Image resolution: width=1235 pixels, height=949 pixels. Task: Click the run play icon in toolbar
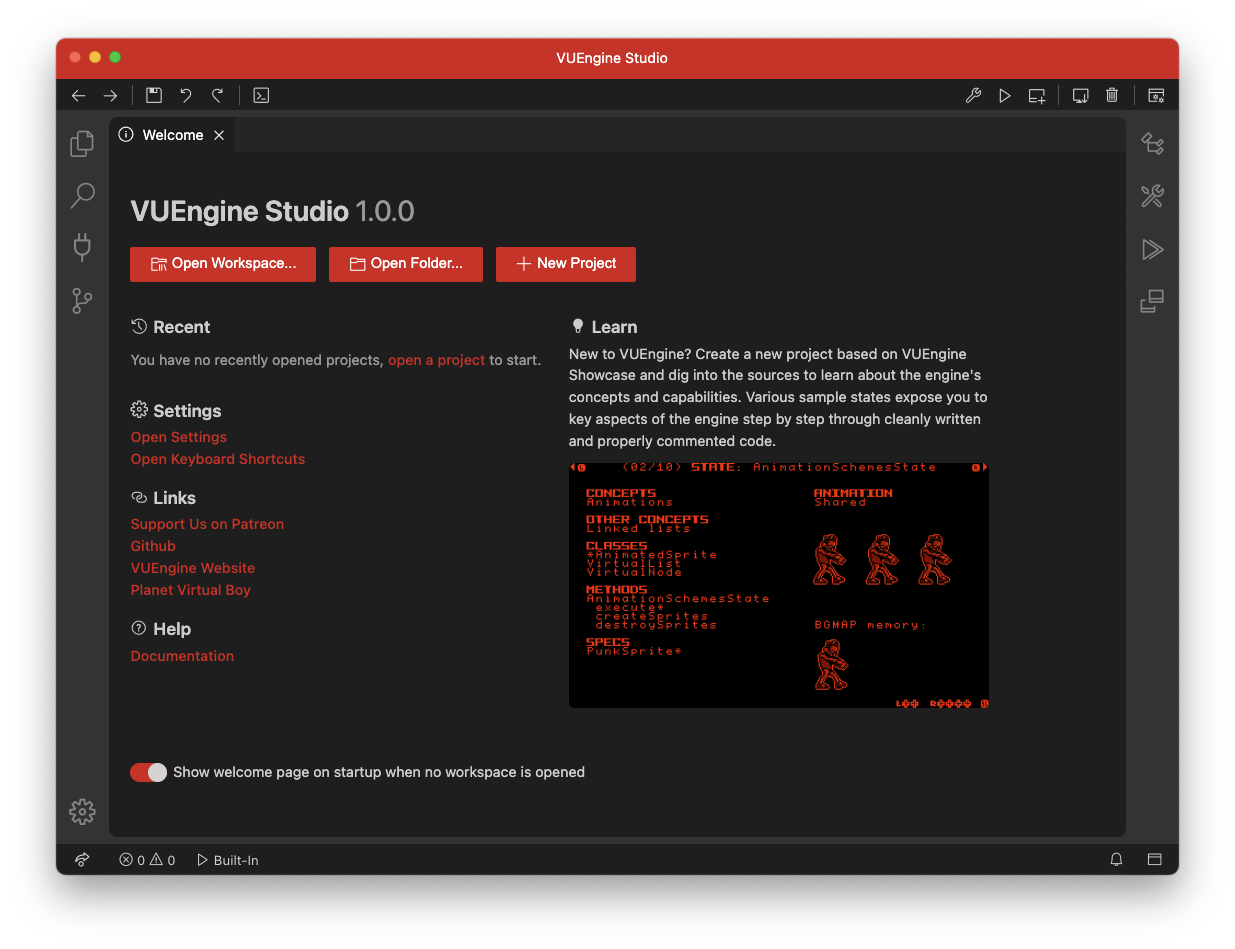(1005, 95)
